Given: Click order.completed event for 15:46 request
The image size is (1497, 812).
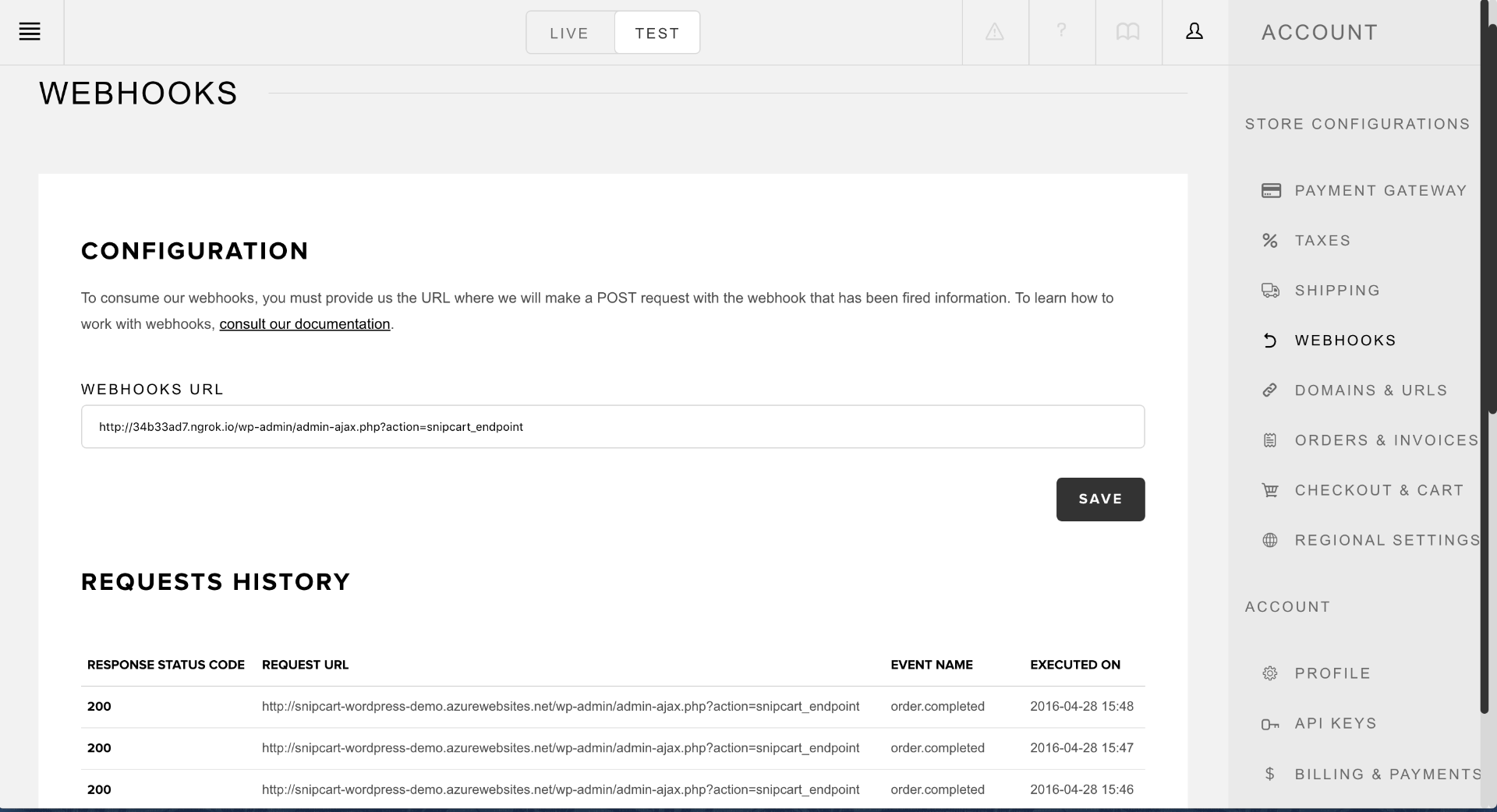Looking at the screenshot, I should (937, 789).
